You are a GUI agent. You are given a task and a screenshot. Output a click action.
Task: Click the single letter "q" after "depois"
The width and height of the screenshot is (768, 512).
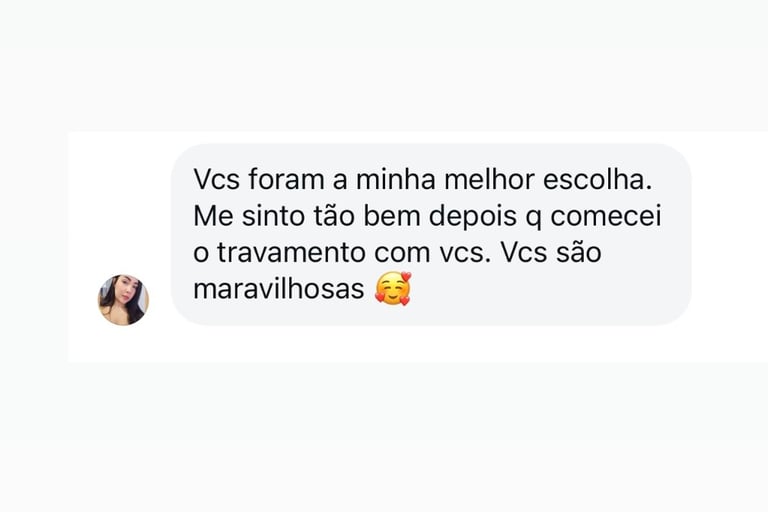(x=534, y=219)
